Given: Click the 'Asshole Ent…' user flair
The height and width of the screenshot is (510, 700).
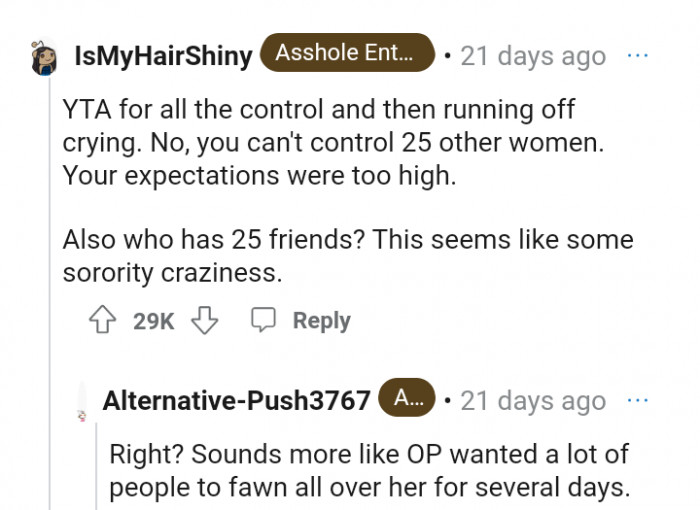Looking at the screenshot, I should (347, 54).
